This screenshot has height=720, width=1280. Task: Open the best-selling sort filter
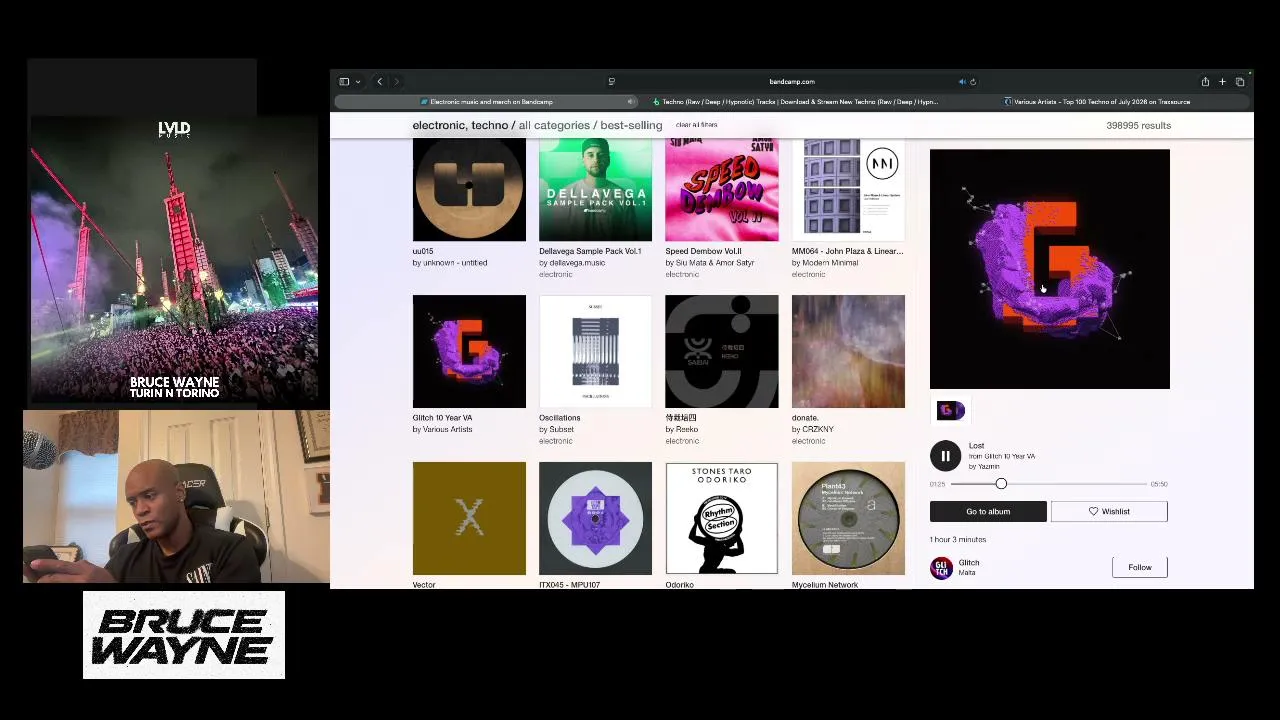point(631,125)
